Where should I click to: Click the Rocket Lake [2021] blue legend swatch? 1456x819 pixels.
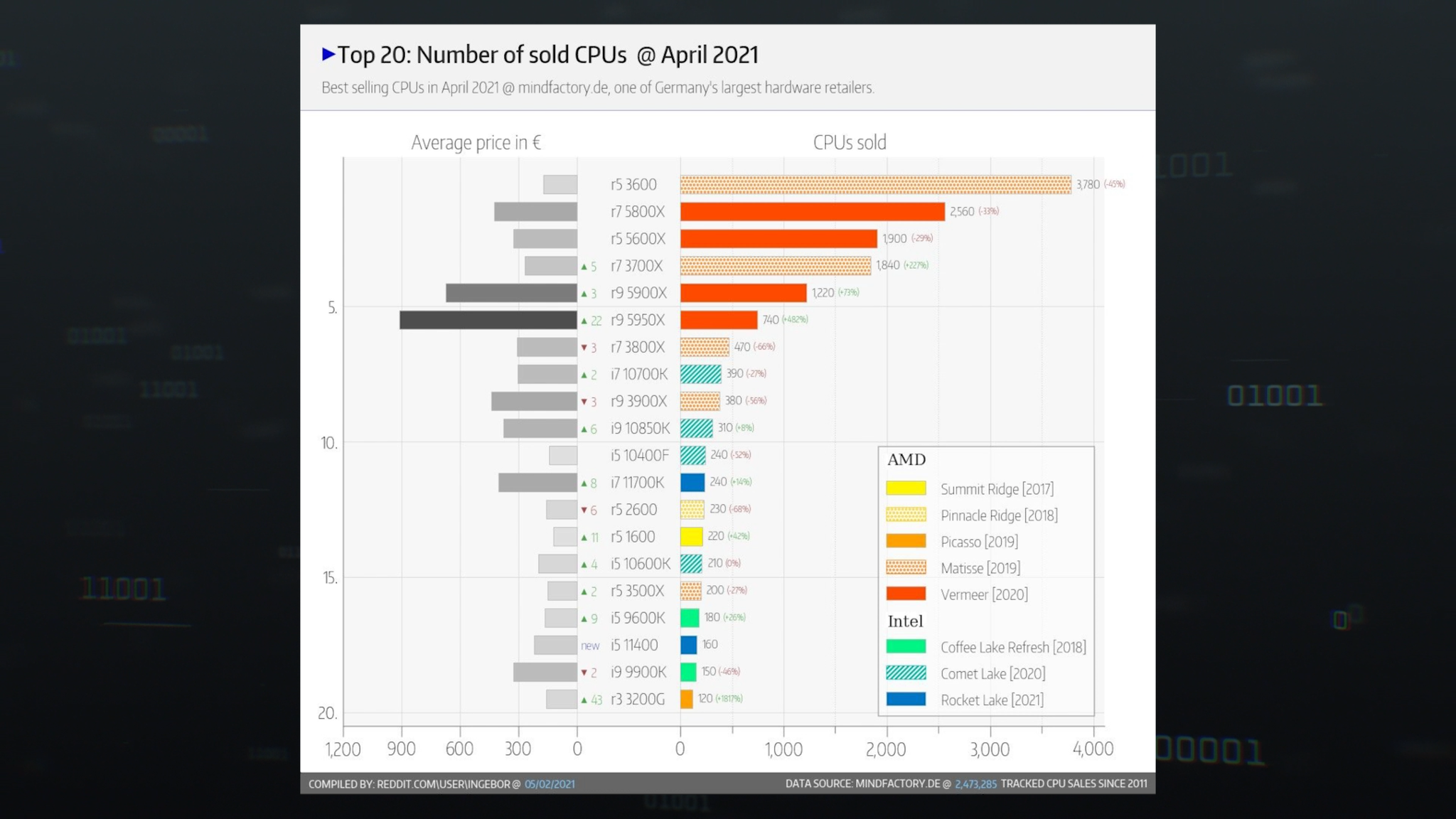click(906, 699)
